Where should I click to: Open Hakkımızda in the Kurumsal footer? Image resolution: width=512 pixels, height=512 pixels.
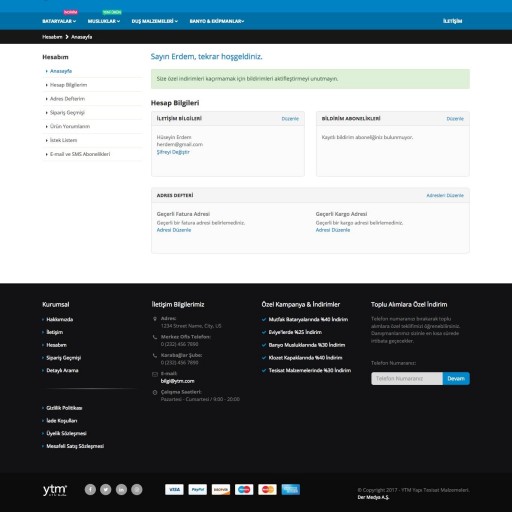pyautogui.click(x=60, y=319)
